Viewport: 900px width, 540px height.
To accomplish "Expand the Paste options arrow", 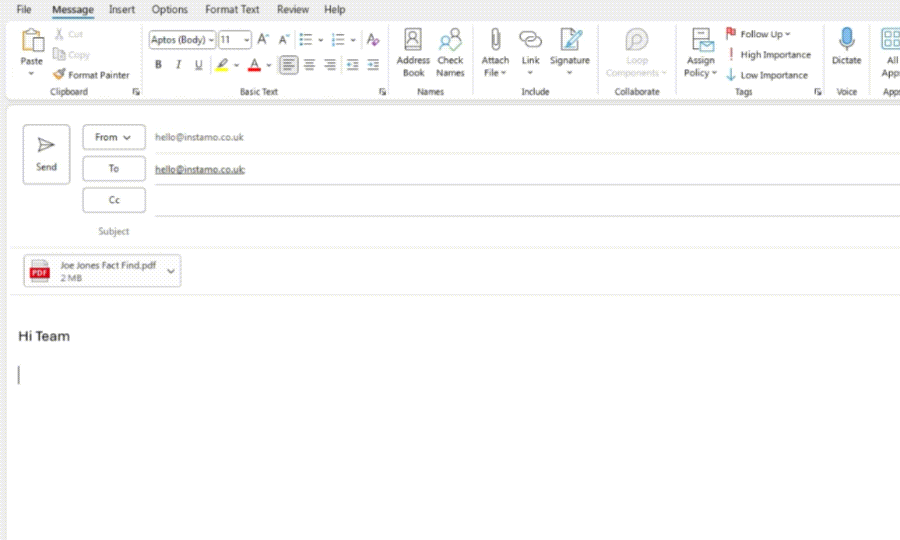I will coord(32,74).
